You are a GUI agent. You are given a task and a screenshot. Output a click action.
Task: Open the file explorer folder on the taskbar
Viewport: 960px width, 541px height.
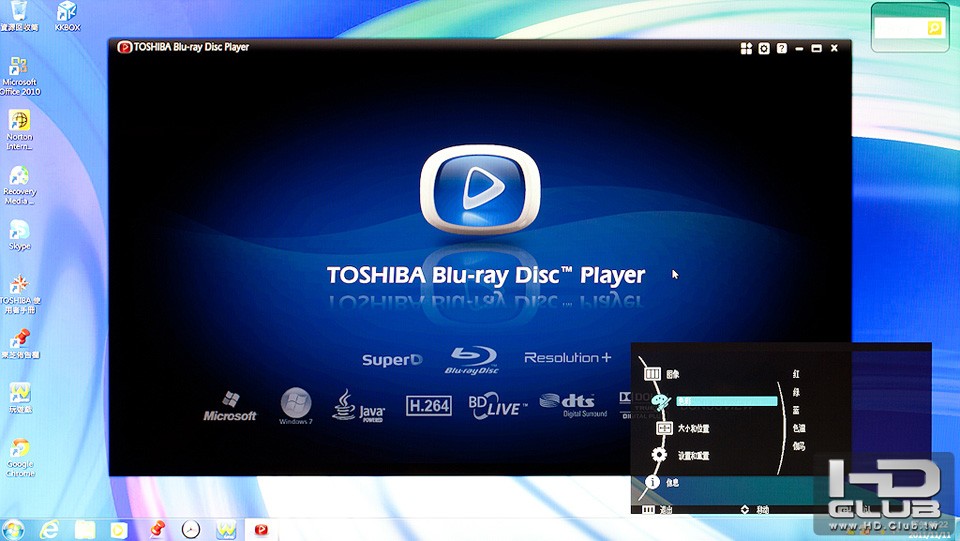point(84,529)
